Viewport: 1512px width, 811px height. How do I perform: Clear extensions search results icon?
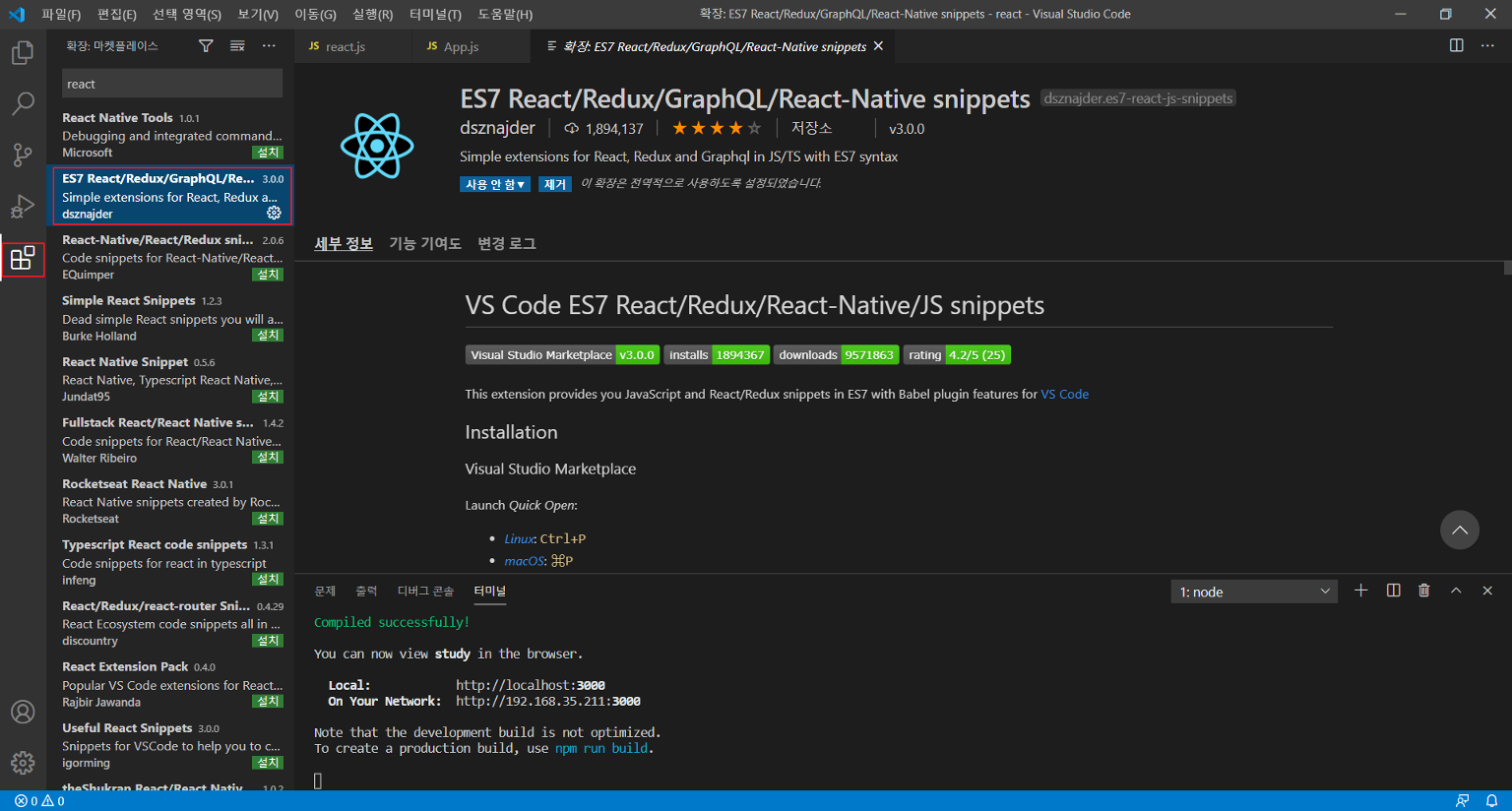tap(237, 46)
